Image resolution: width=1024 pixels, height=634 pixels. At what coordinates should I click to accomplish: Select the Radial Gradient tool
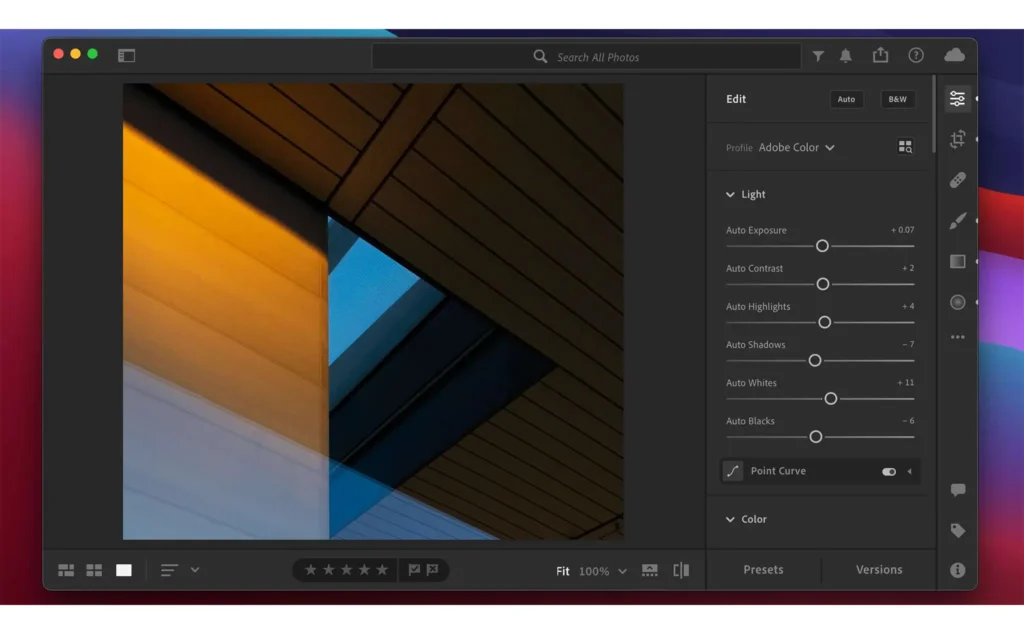pyautogui.click(x=957, y=302)
